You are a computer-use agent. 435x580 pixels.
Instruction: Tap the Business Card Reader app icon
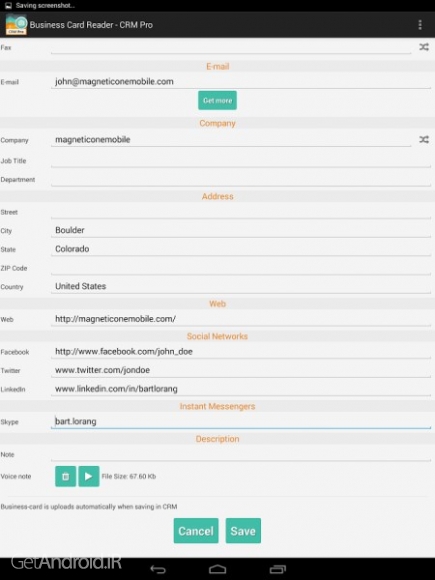pyautogui.click(x=16, y=24)
